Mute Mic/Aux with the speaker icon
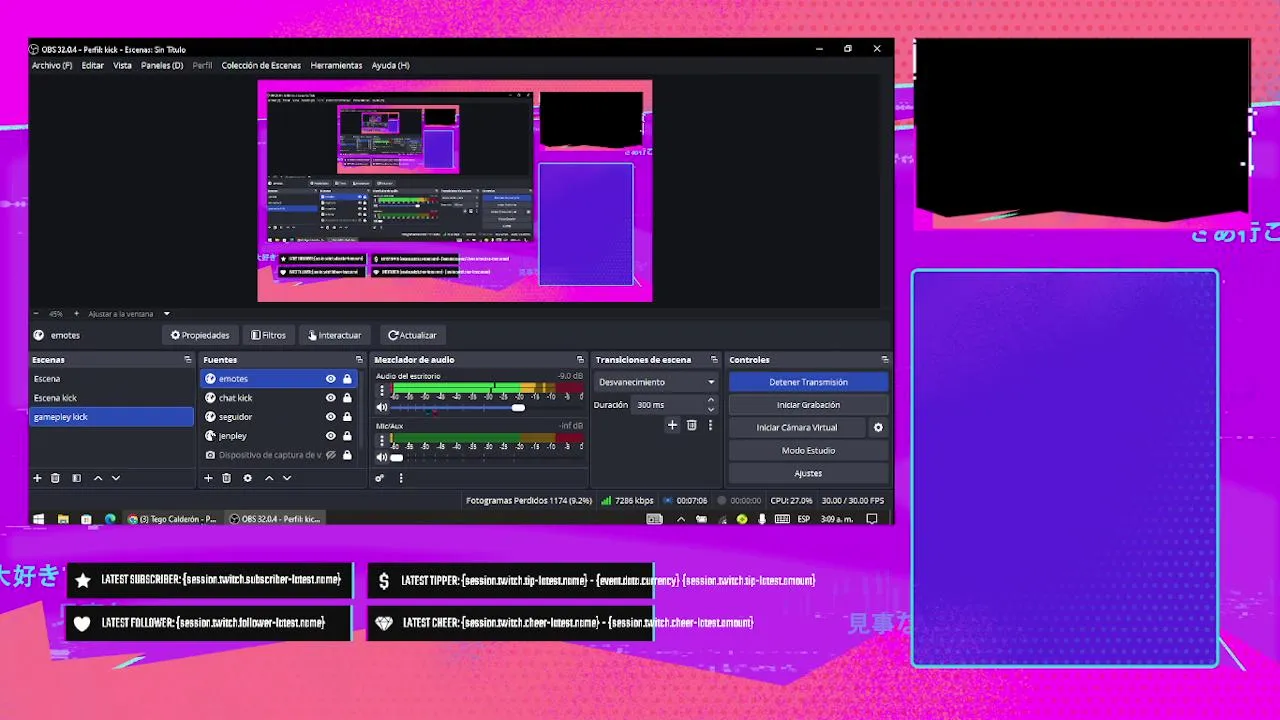The width and height of the screenshot is (1280, 720). click(381, 457)
